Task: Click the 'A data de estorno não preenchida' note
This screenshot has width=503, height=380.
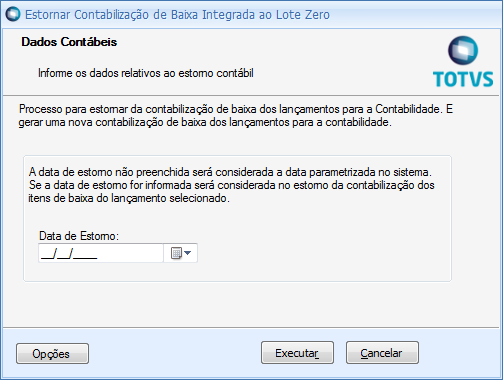Action: tap(230, 172)
